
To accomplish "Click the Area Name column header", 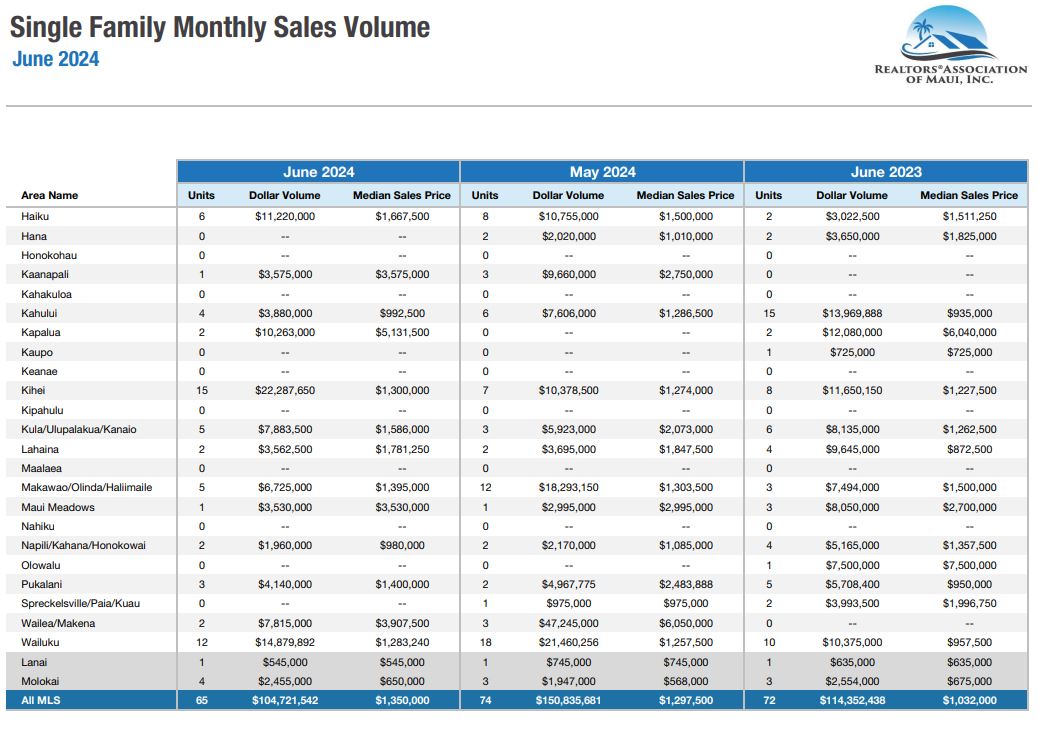I will [x=49, y=196].
